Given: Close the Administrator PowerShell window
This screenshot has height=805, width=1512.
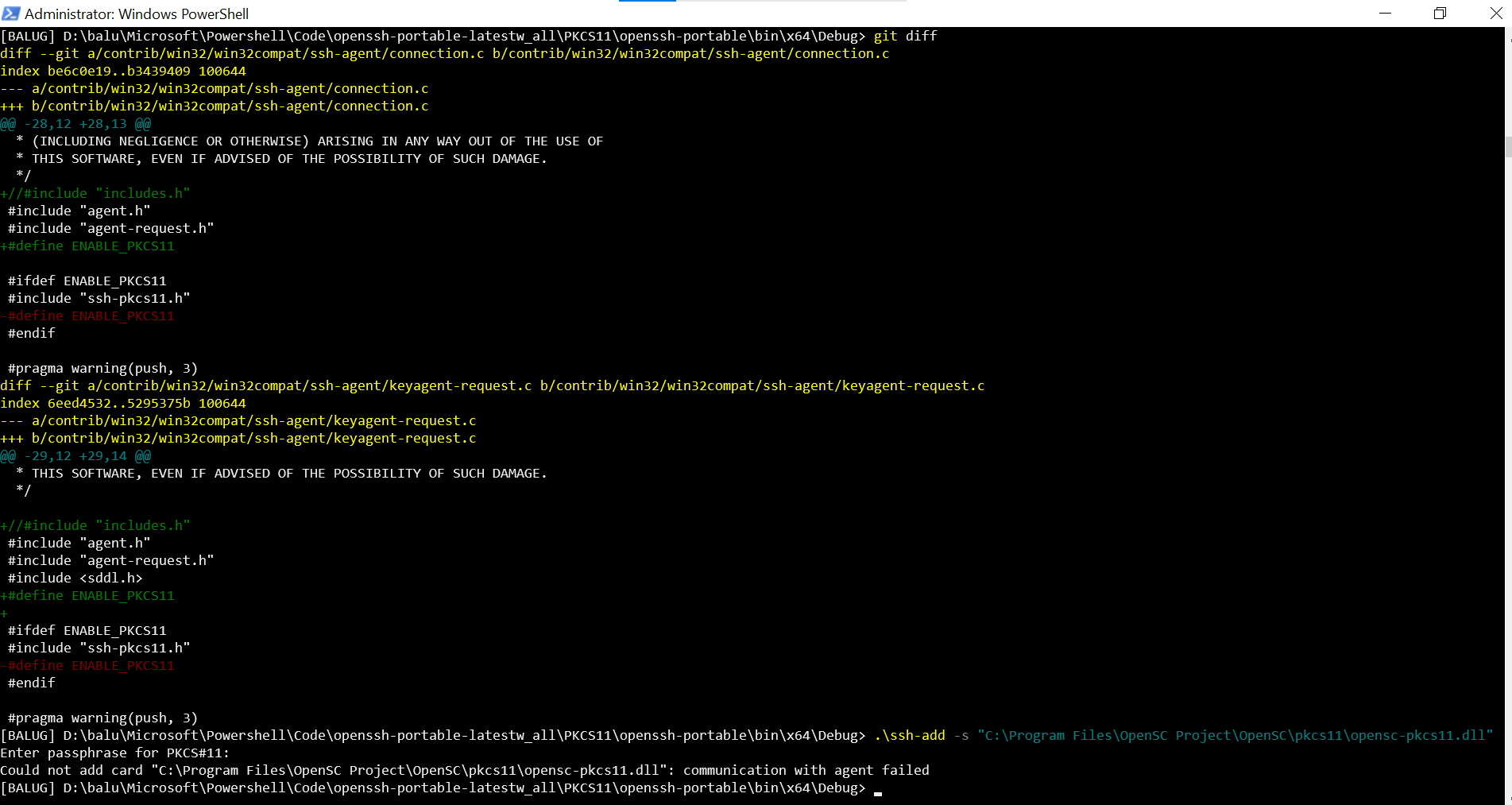Looking at the screenshot, I should pyautogui.click(x=1495, y=14).
